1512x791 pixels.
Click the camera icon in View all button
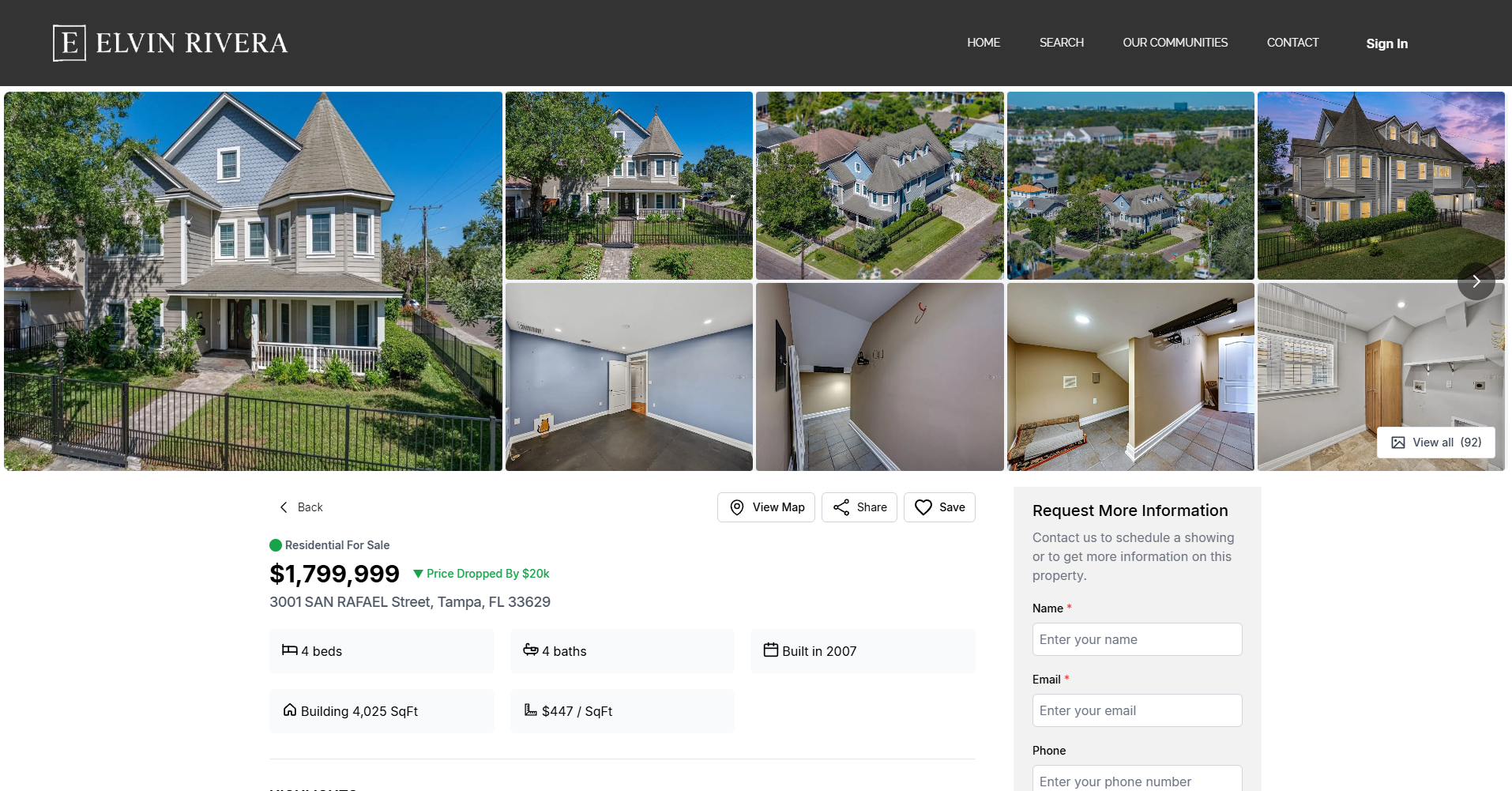click(1399, 443)
